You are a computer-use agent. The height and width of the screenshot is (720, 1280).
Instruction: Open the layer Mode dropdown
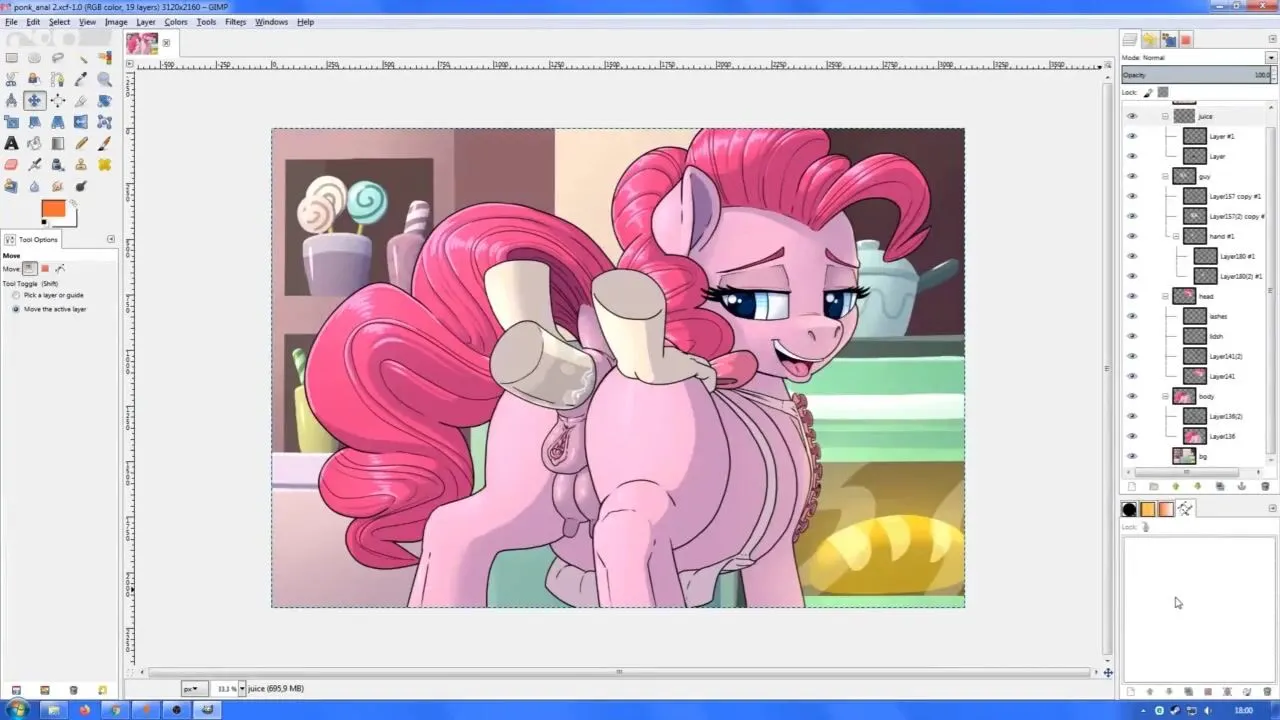point(1270,57)
